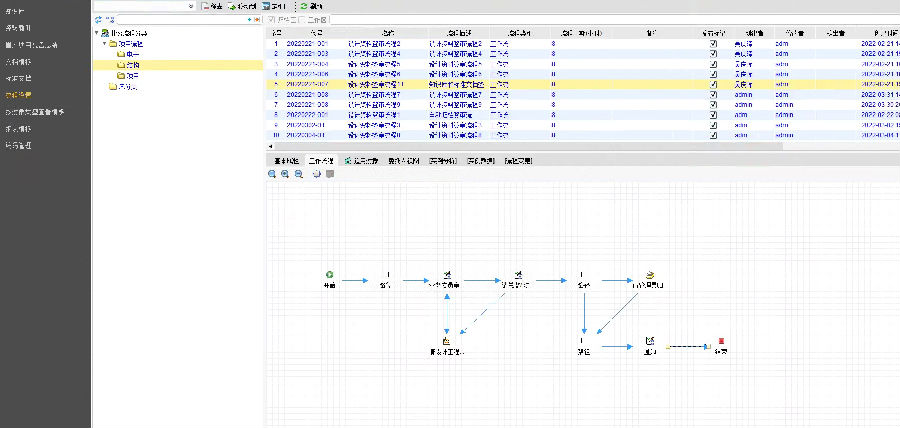The width and height of the screenshot is (900, 428).
Task: Click the blue refresh icon above folder tree
Action: coord(98,19)
